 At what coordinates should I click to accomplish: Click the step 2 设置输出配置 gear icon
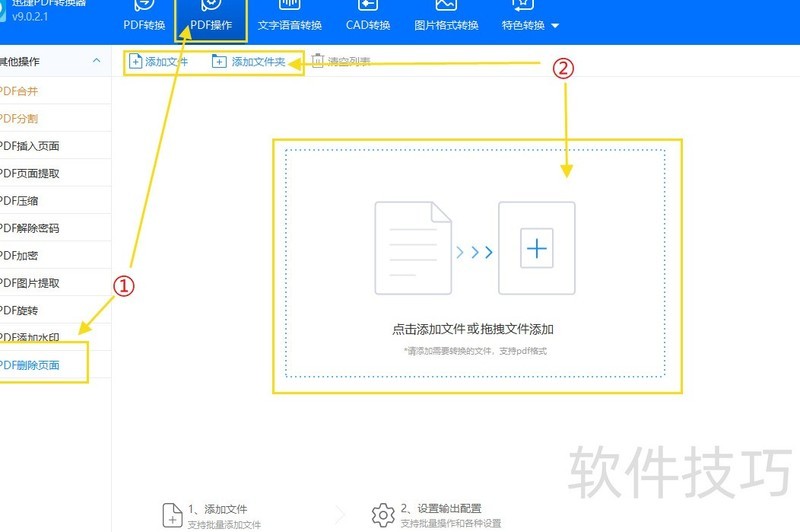click(x=383, y=515)
